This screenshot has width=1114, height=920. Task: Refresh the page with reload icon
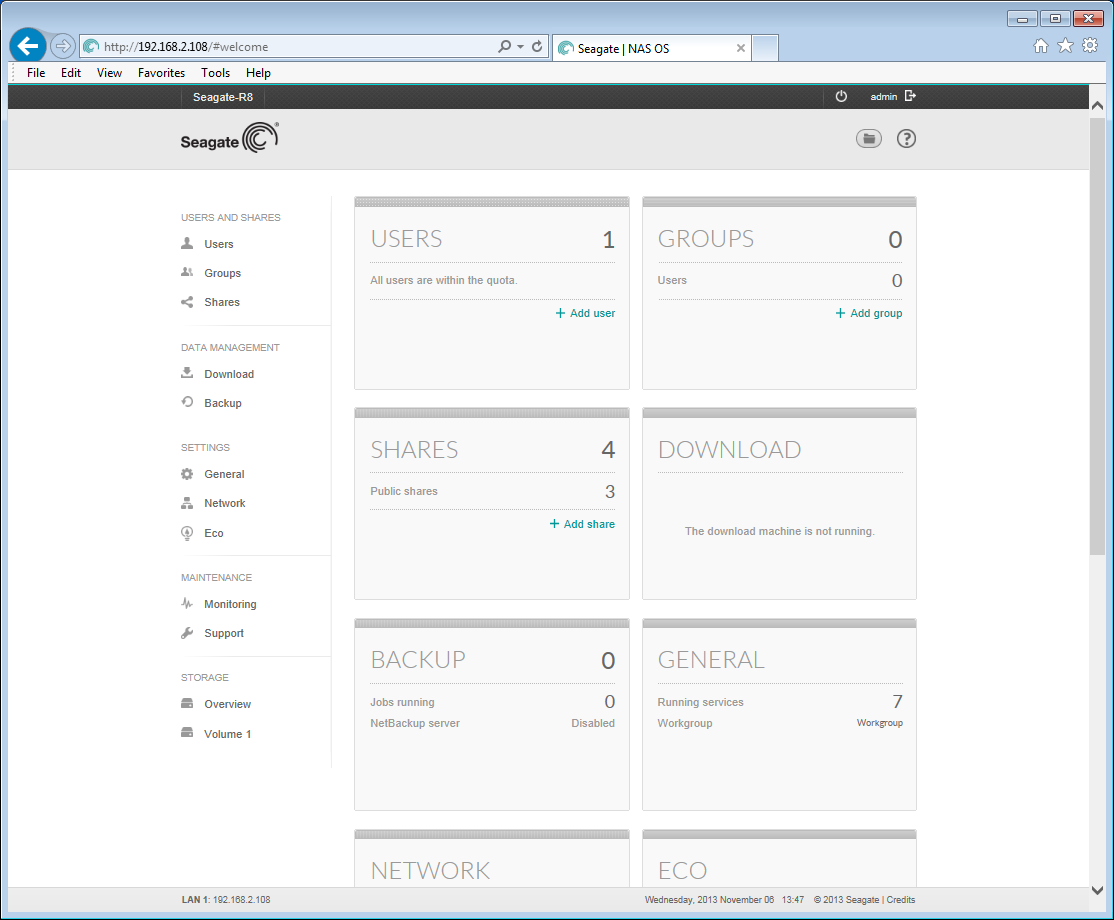click(x=537, y=46)
